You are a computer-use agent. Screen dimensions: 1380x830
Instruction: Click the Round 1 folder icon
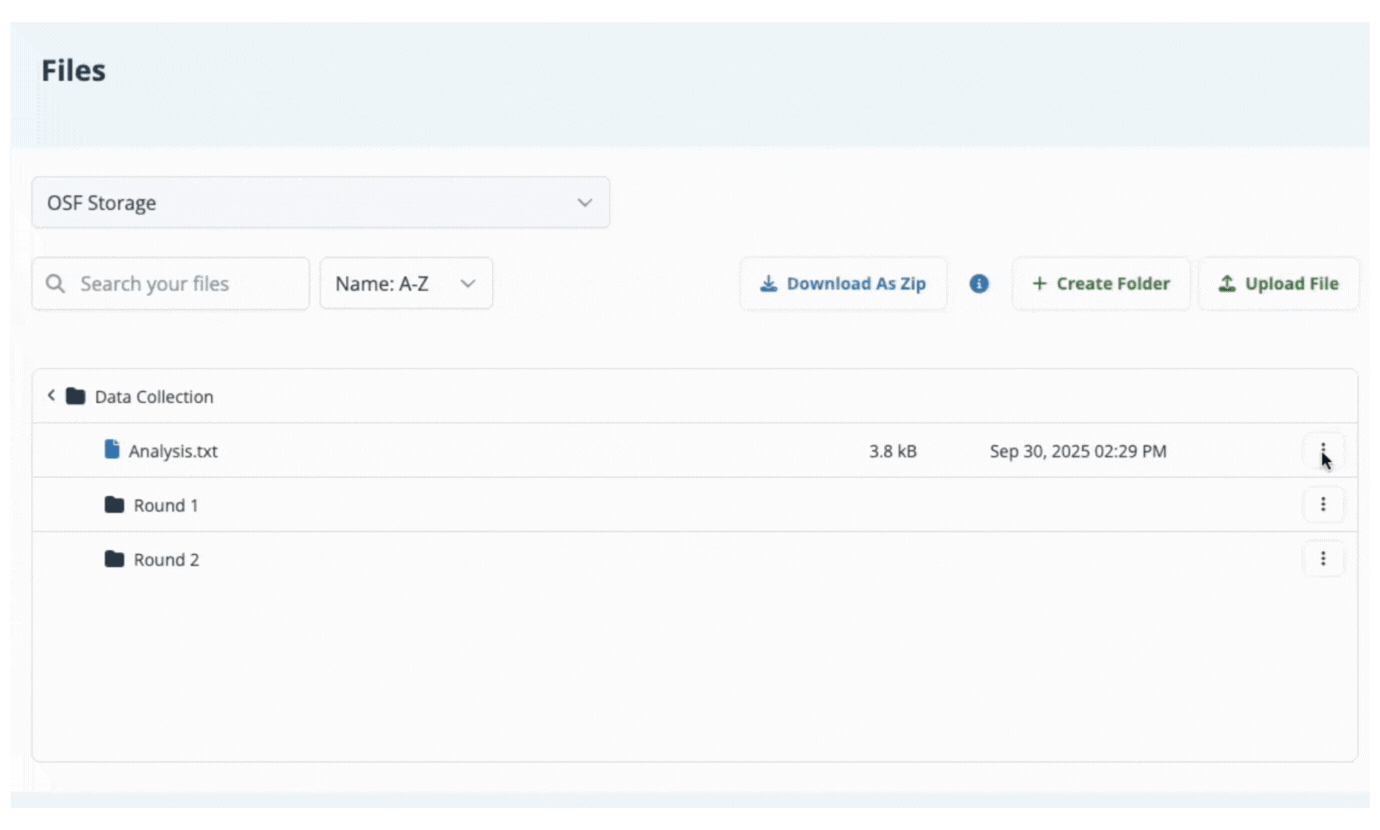(115, 505)
